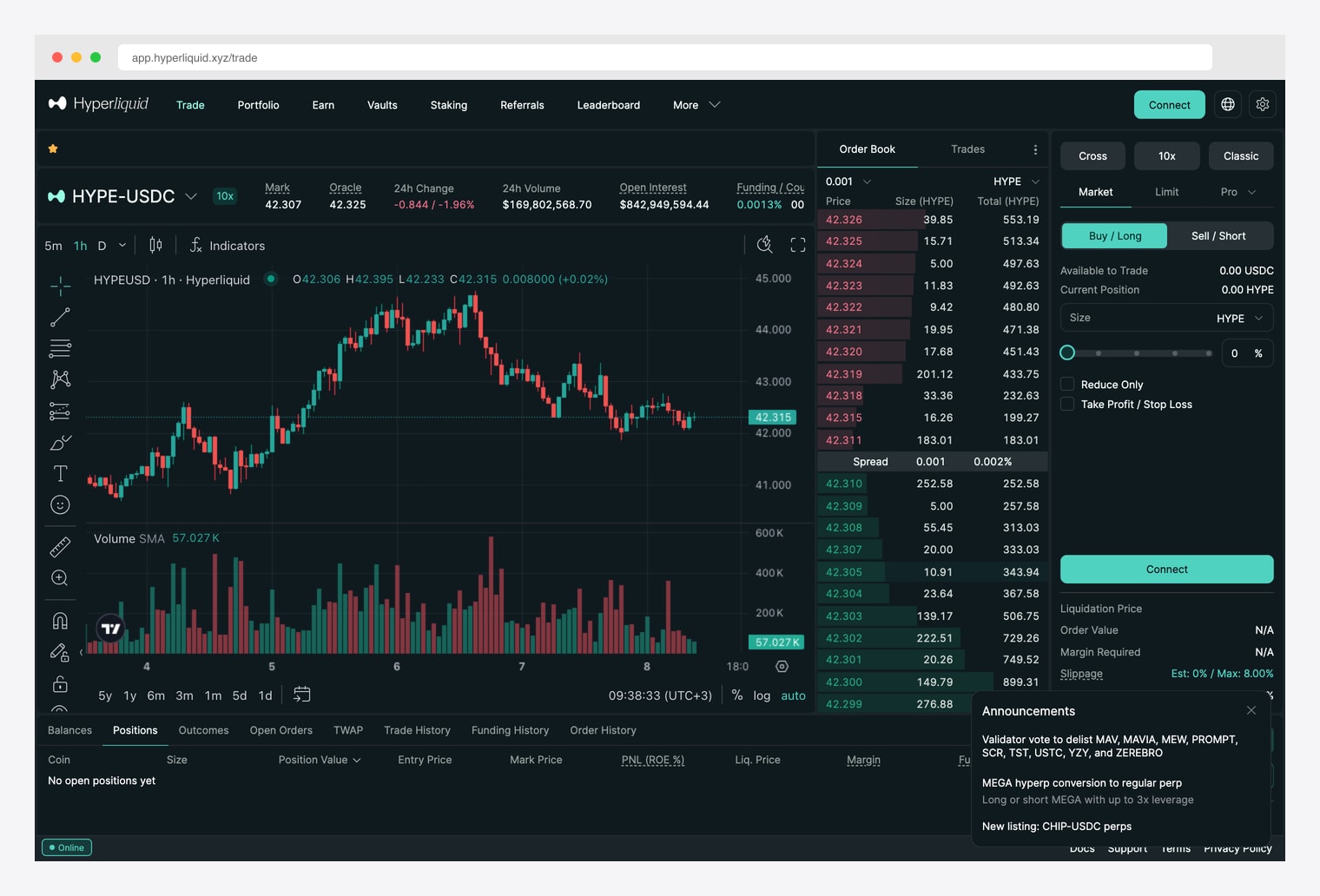Click bid price 42.310 in order book
Viewport: 1320px width, 896px height.
844,484
